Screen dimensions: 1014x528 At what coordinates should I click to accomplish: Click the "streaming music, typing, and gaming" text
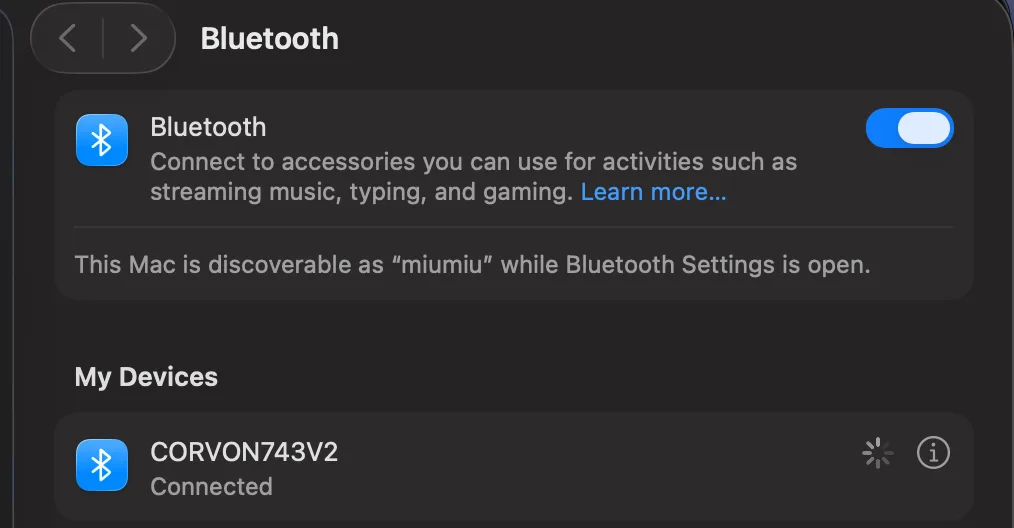[361, 192]
